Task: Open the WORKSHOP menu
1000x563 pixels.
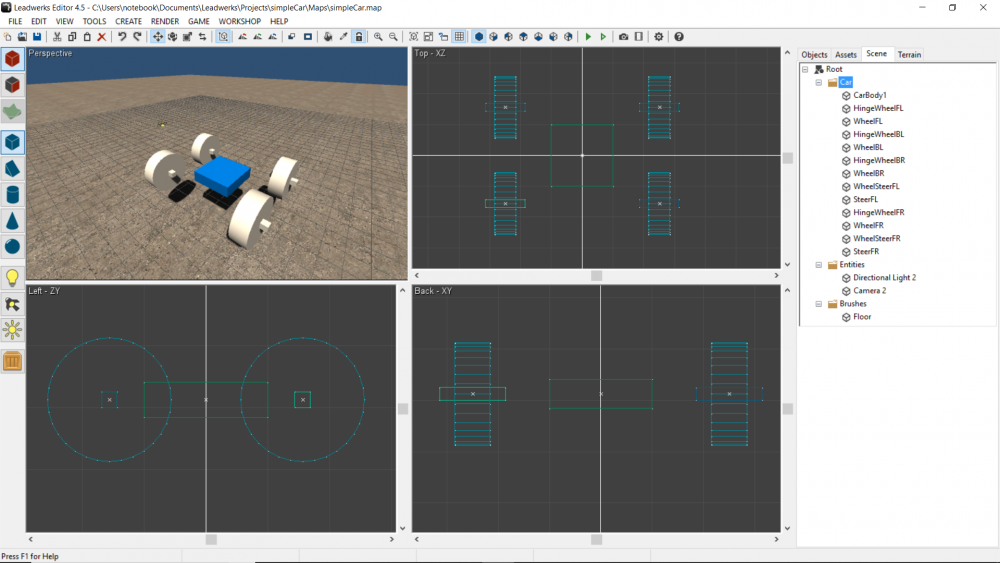Action: pyautogui.click(x=239, y=21)
